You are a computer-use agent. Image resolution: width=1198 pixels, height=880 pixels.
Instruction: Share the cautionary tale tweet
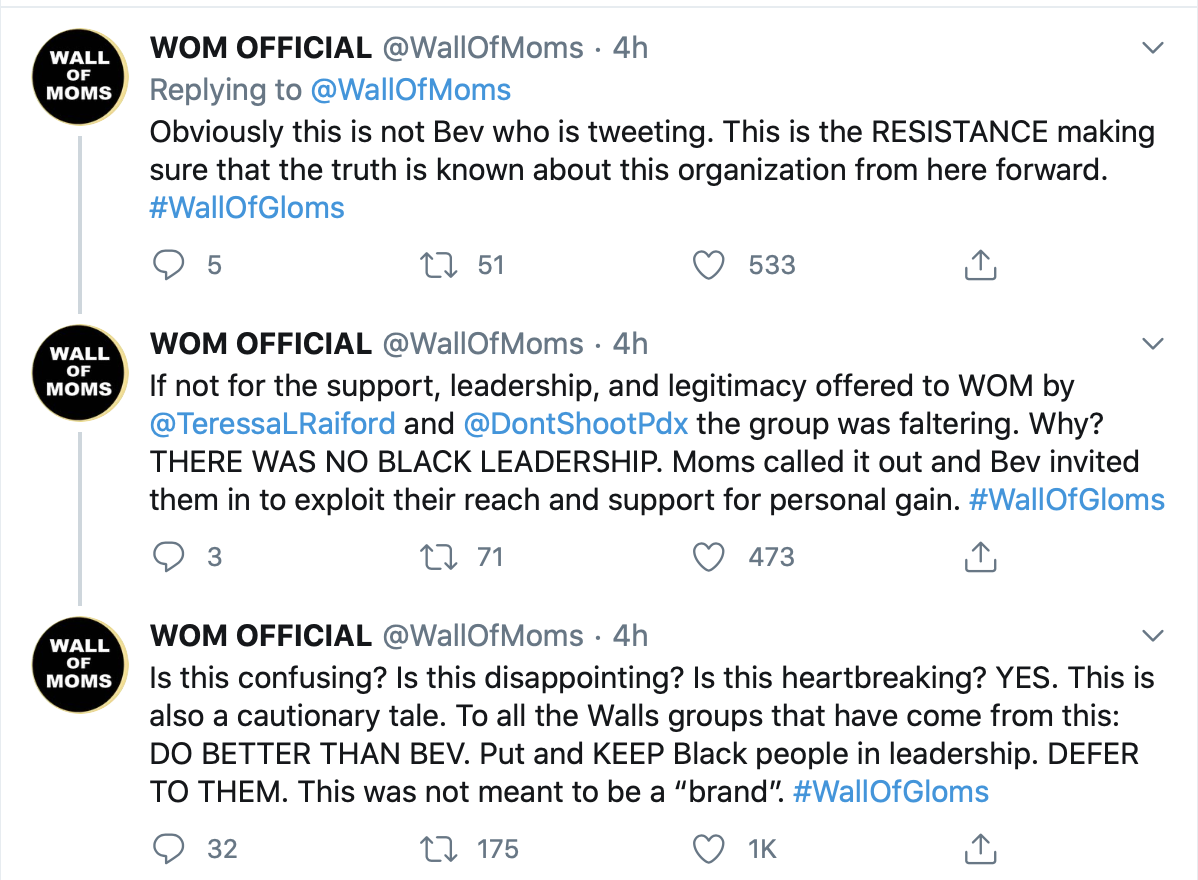pos(980,849)
